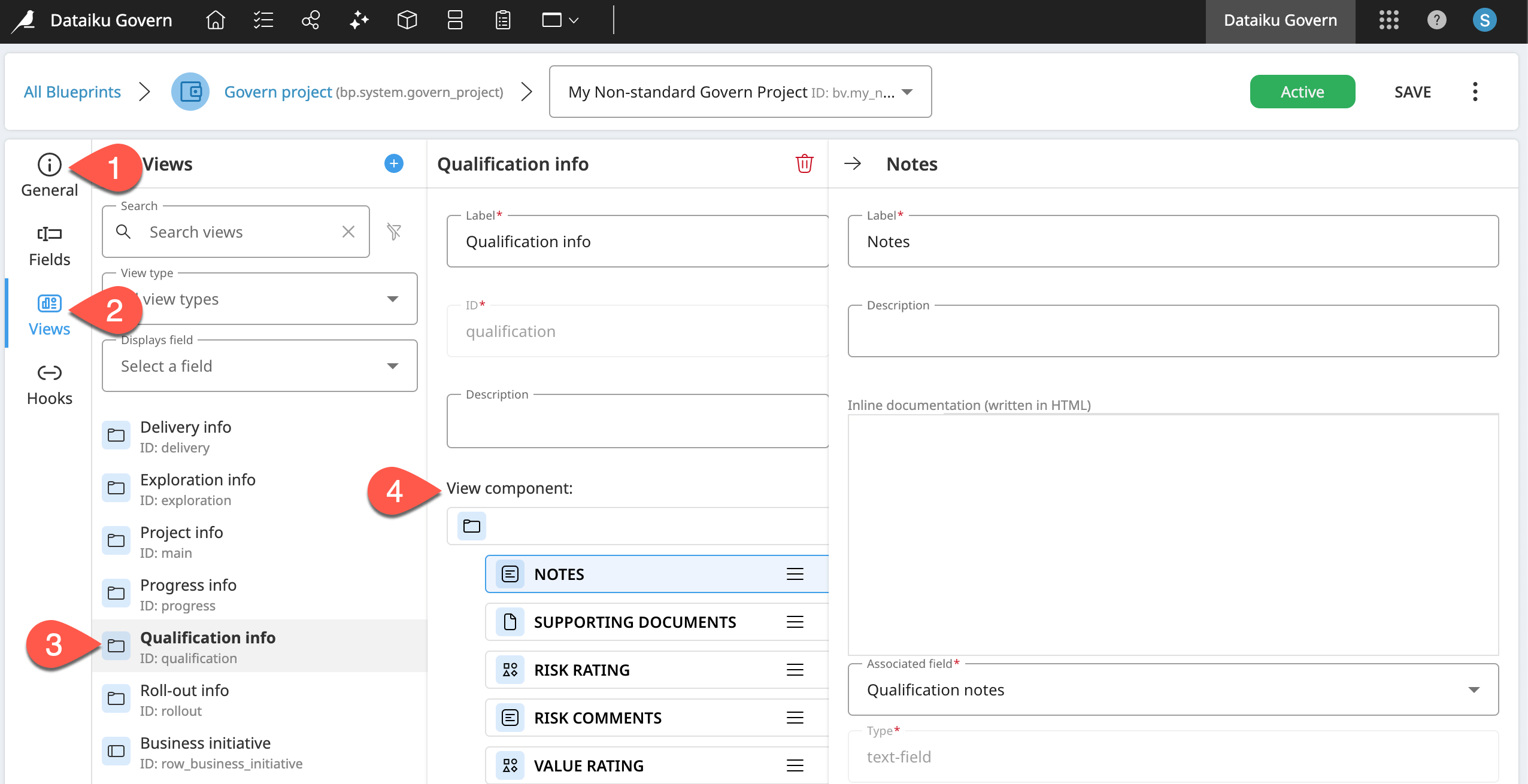This screenshot has height=784, width=1528.
Task: Open the My Non-standard Govern Project version dropdown
Action: point(907,92)
